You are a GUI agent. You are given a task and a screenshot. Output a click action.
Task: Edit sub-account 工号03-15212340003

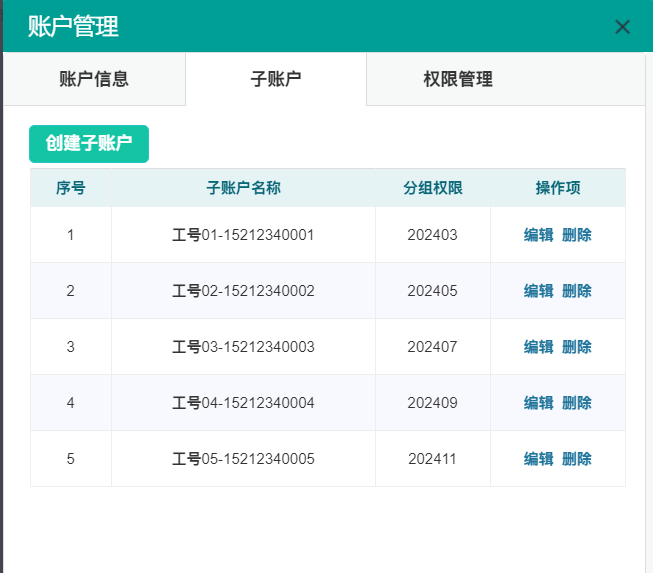pyautogui.click(x=538, y=347)
